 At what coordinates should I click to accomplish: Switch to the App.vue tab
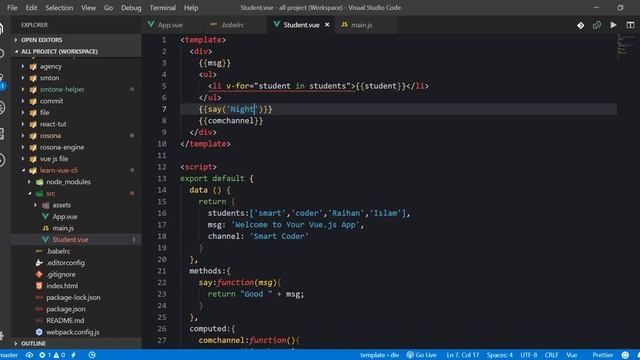pos(171,25)
